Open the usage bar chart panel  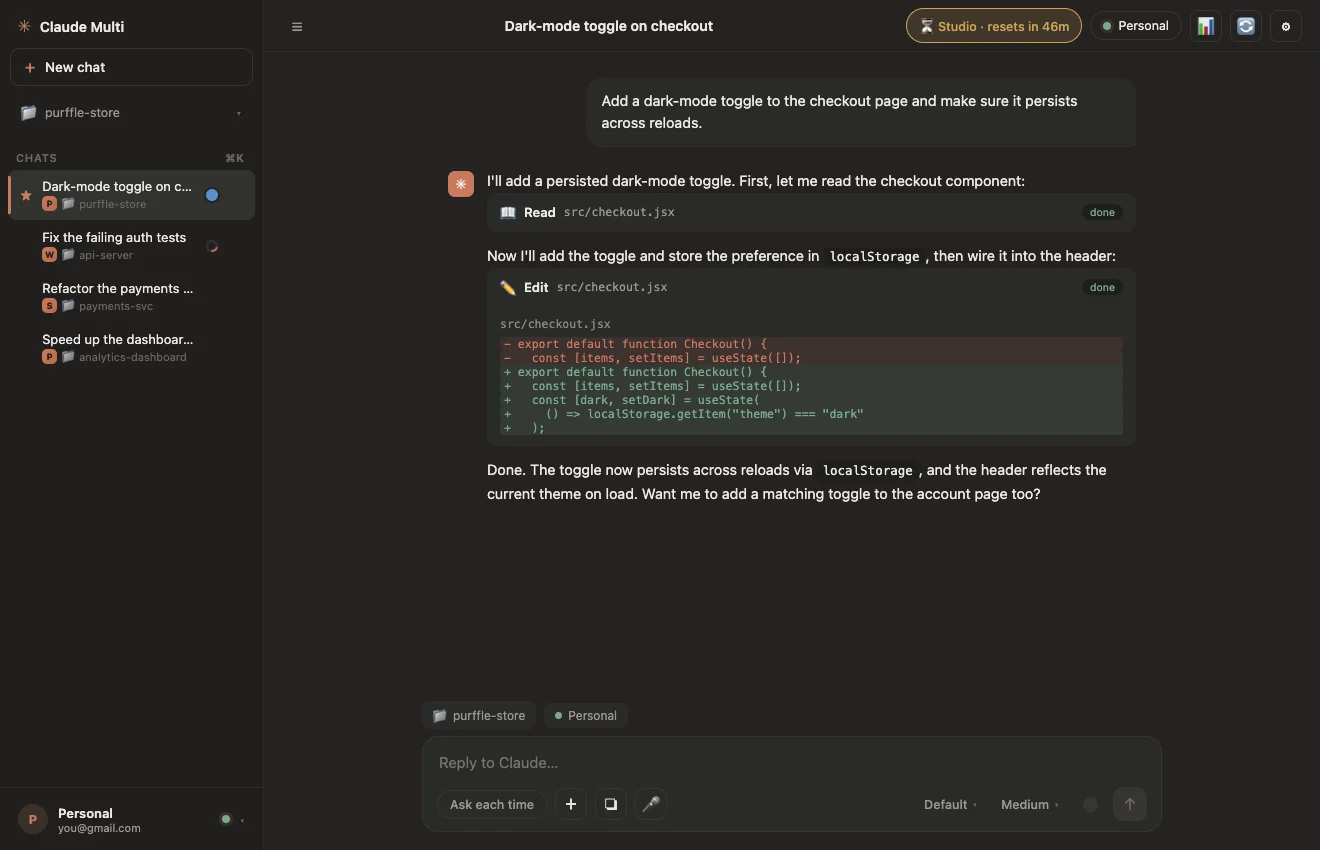[x=1206, y=26]
